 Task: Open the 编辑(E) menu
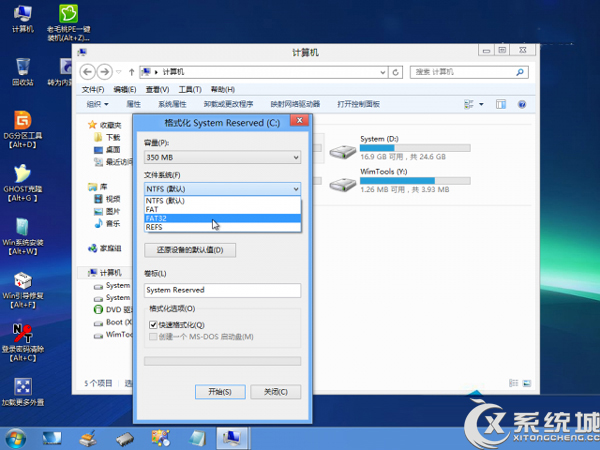[125, 89]
